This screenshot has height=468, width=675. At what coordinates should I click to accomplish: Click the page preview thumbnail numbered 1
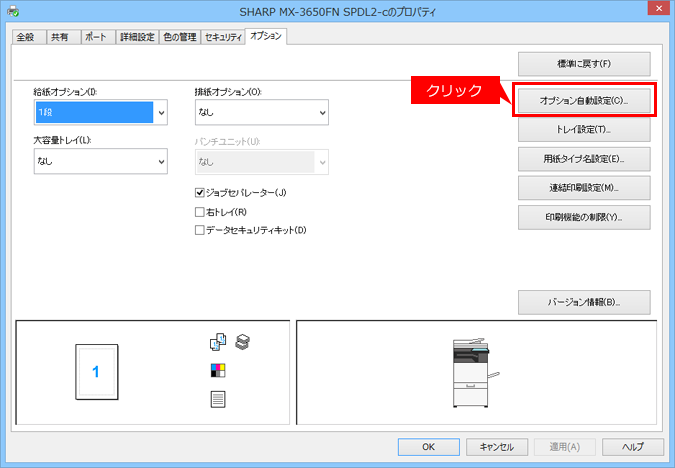[97, 372]
